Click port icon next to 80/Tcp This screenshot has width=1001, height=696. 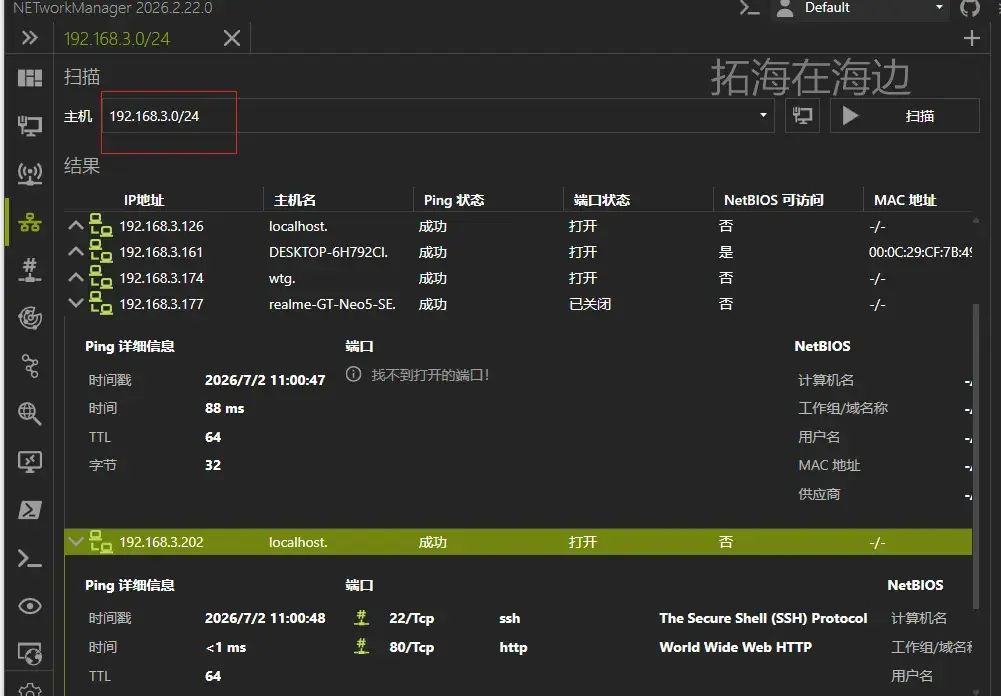tap(361, 646)
